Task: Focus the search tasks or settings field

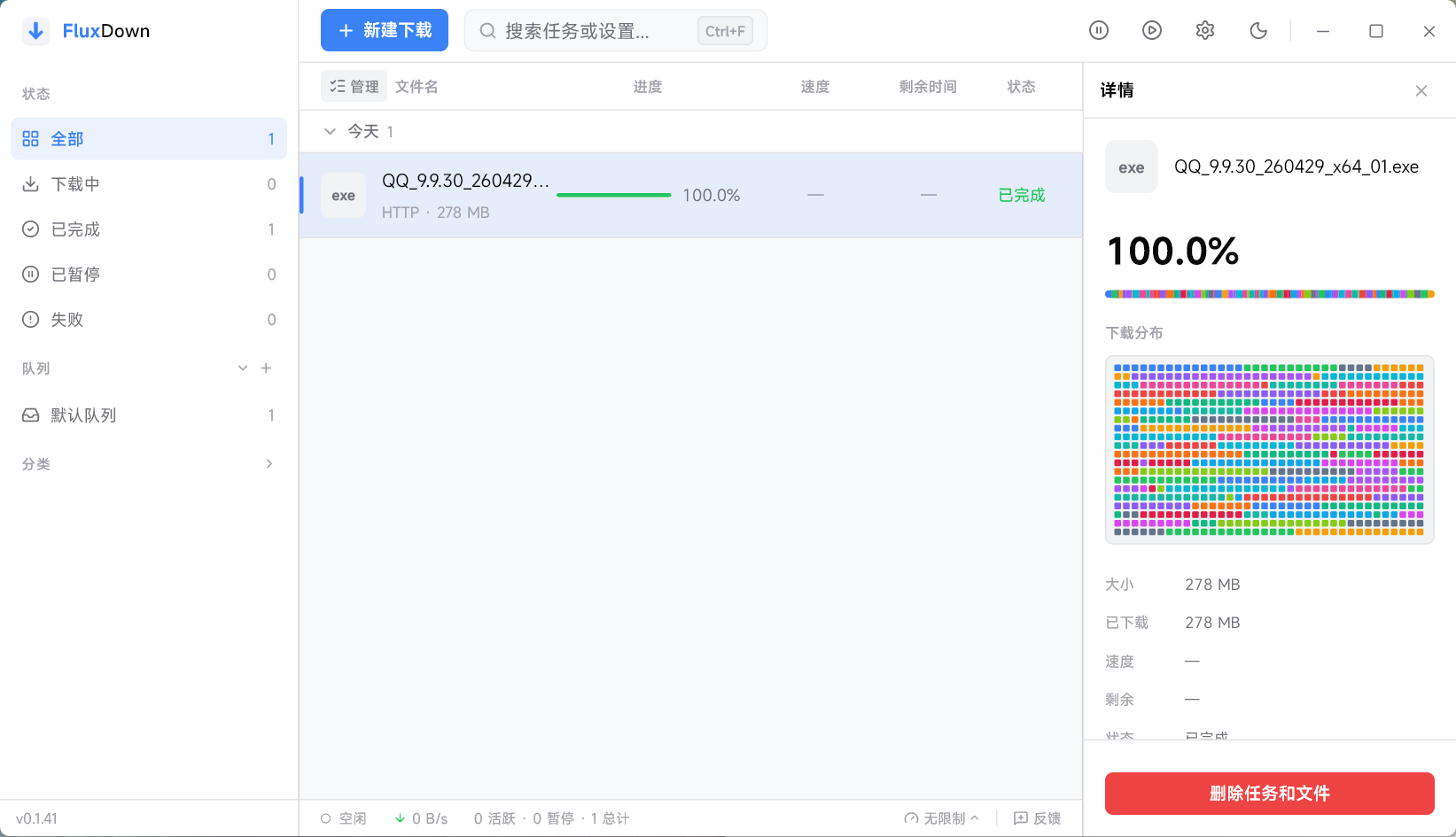Action: click(616, 31)
